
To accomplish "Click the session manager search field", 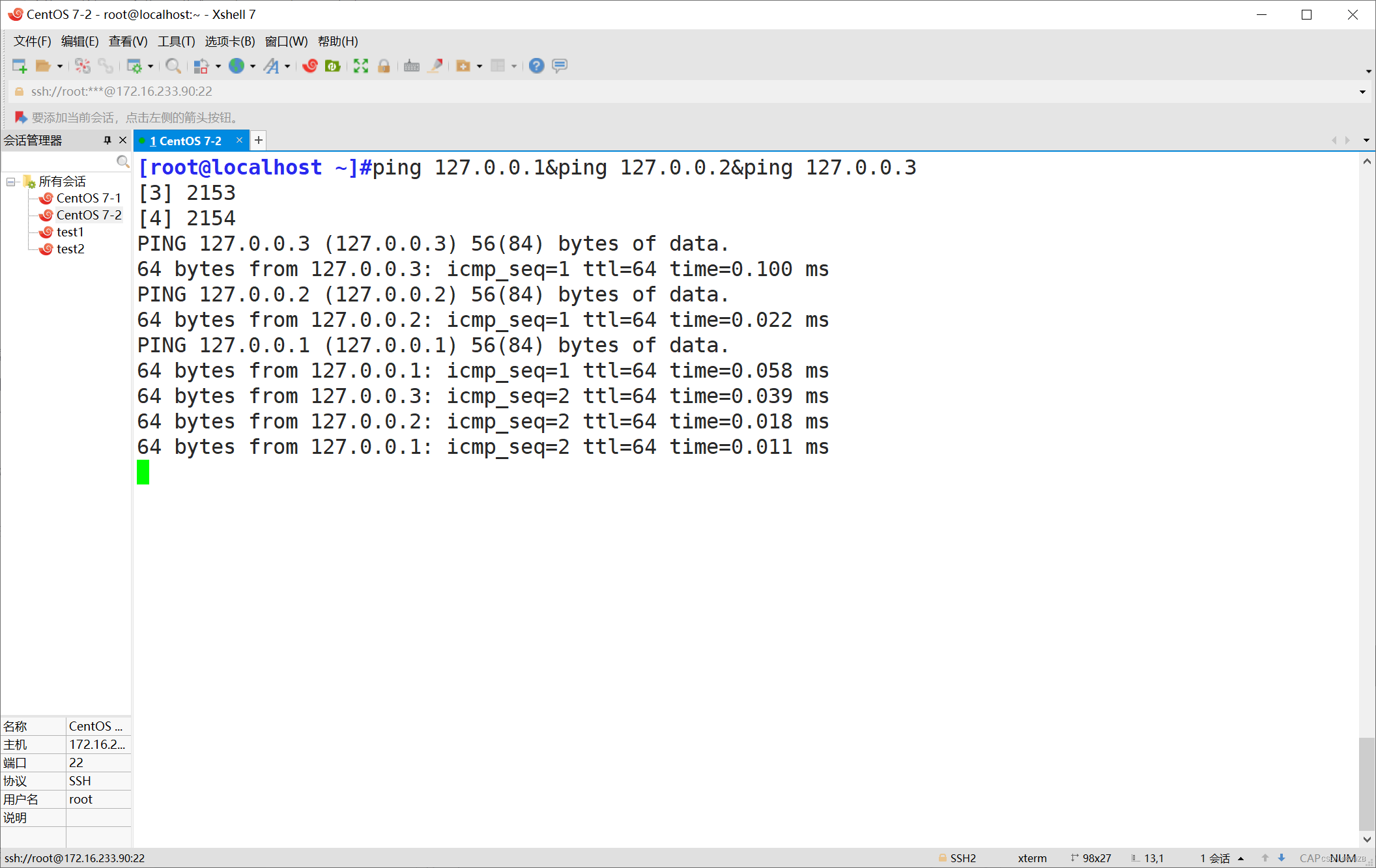I will click(x=59, y=161).
